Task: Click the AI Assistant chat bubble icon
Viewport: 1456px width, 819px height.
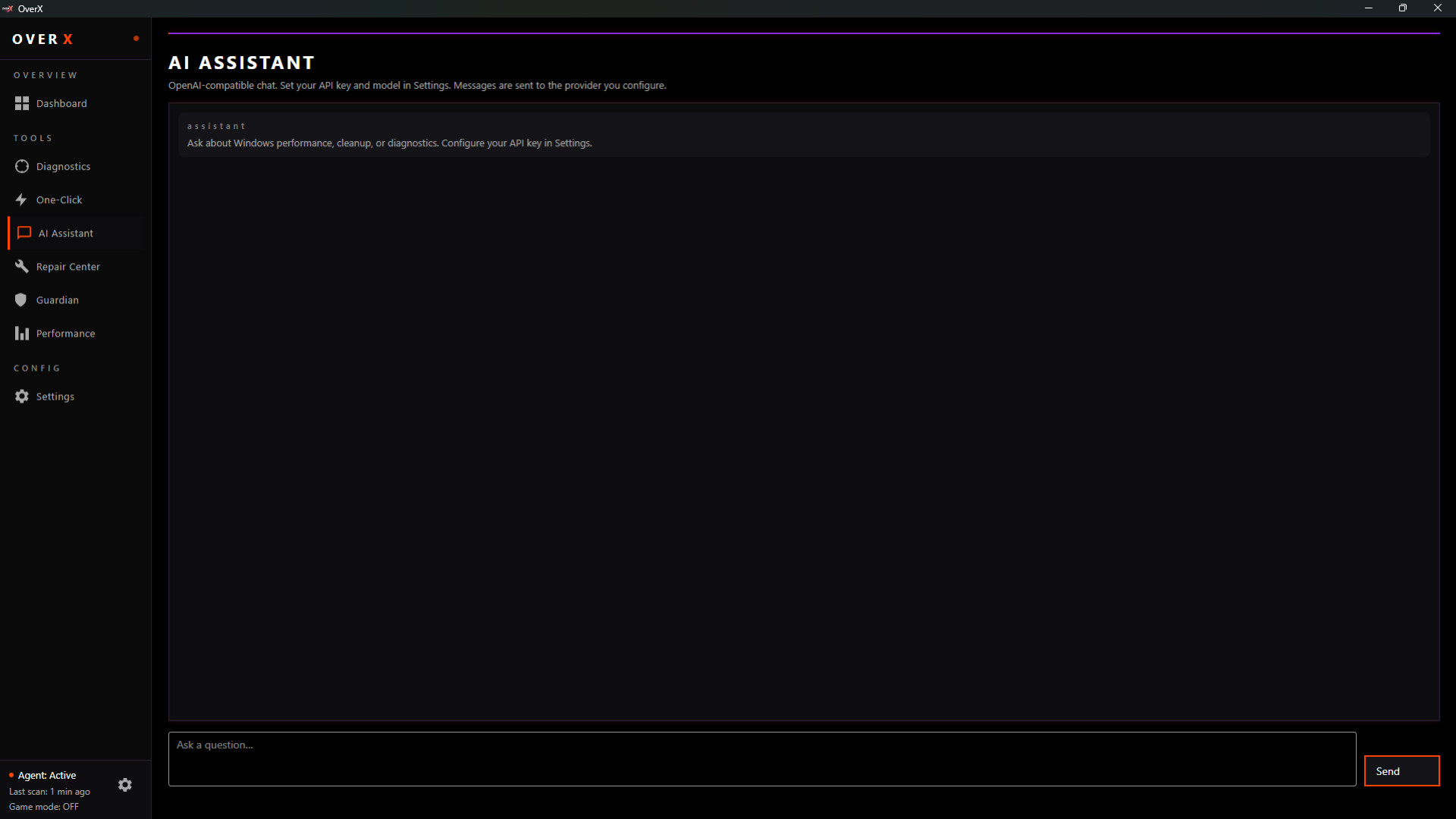Action: (x=24, y=233)
